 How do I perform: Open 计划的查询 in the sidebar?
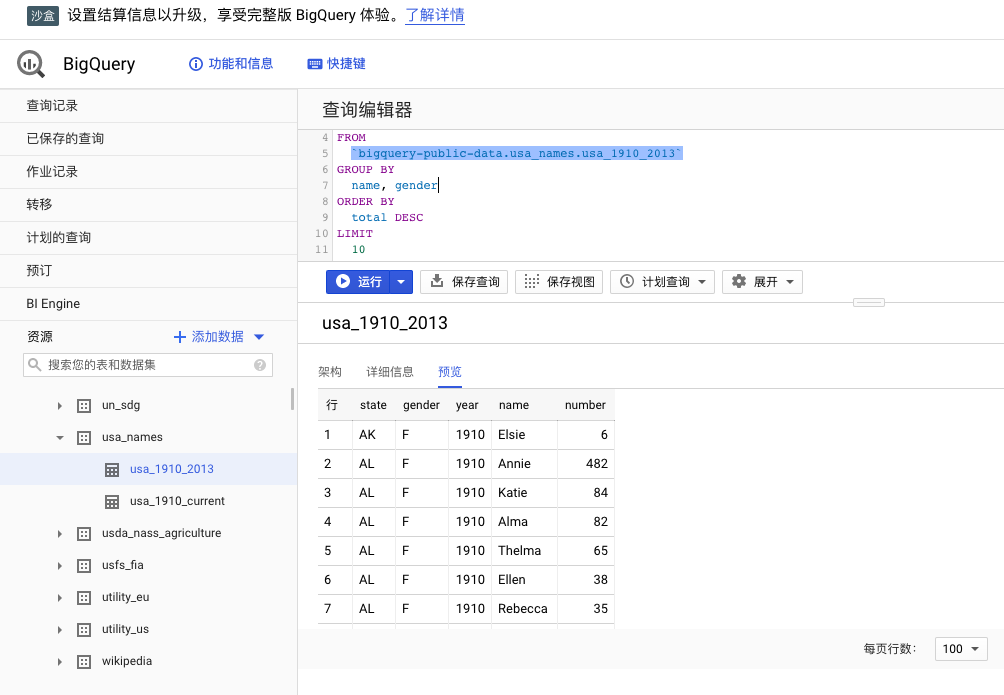tap(149, 238)
